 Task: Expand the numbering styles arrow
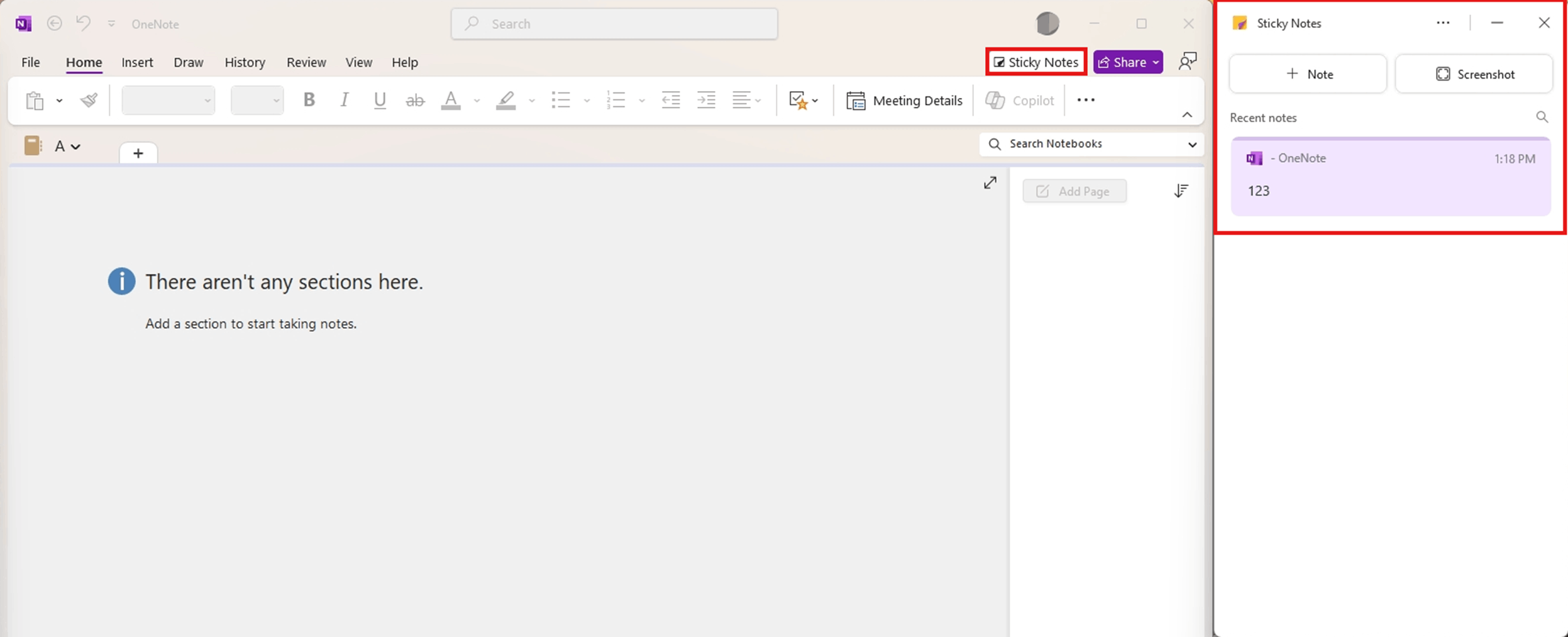click(642, 101)
